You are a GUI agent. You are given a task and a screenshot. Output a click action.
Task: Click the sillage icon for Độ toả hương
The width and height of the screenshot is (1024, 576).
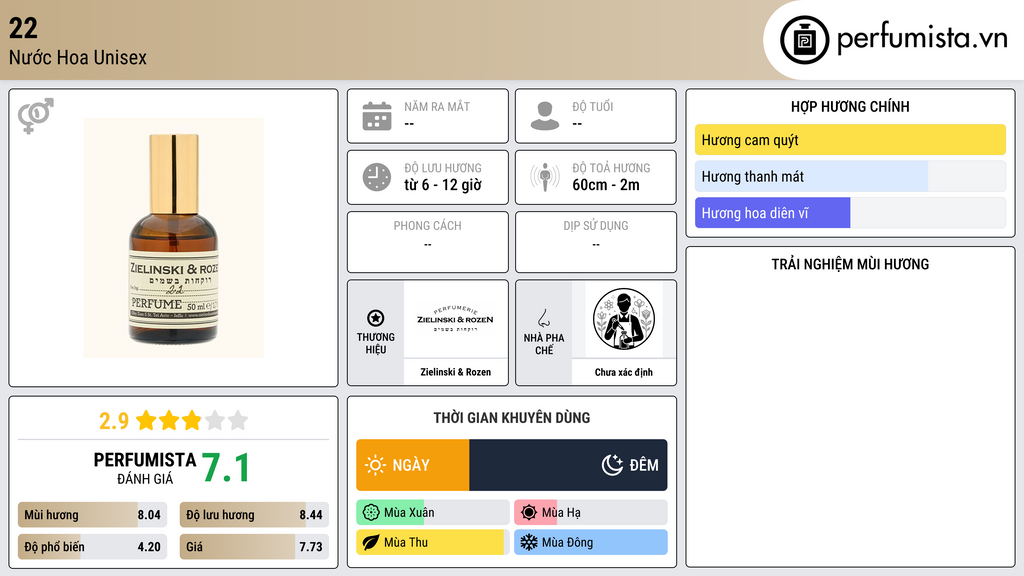(545, 177)
